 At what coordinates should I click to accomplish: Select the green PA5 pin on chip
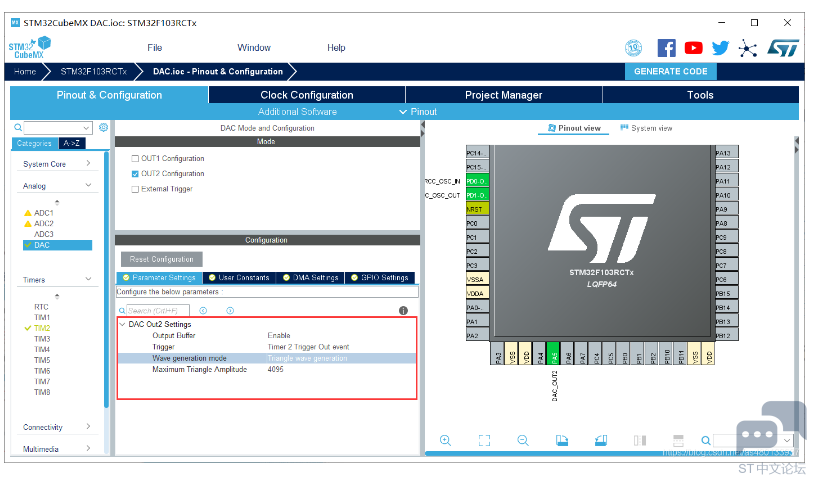point(554,353)
